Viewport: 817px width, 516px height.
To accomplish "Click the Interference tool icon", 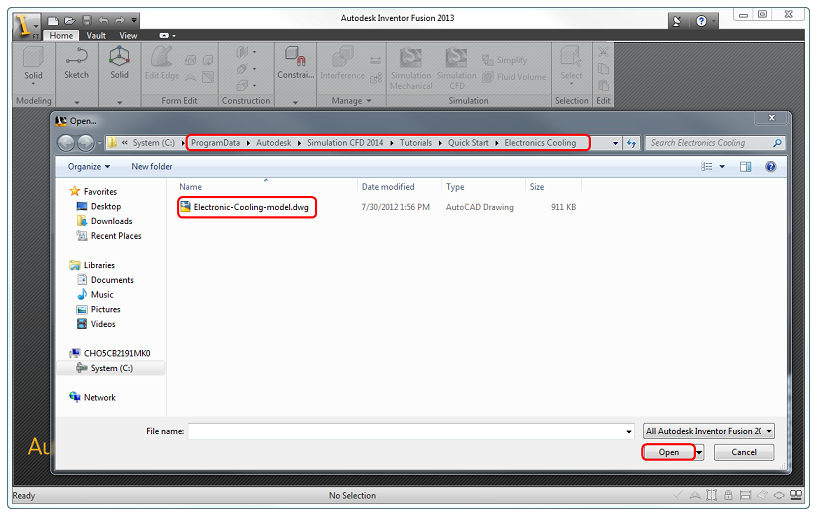I will pyautogui.click(x=342, y=57).
